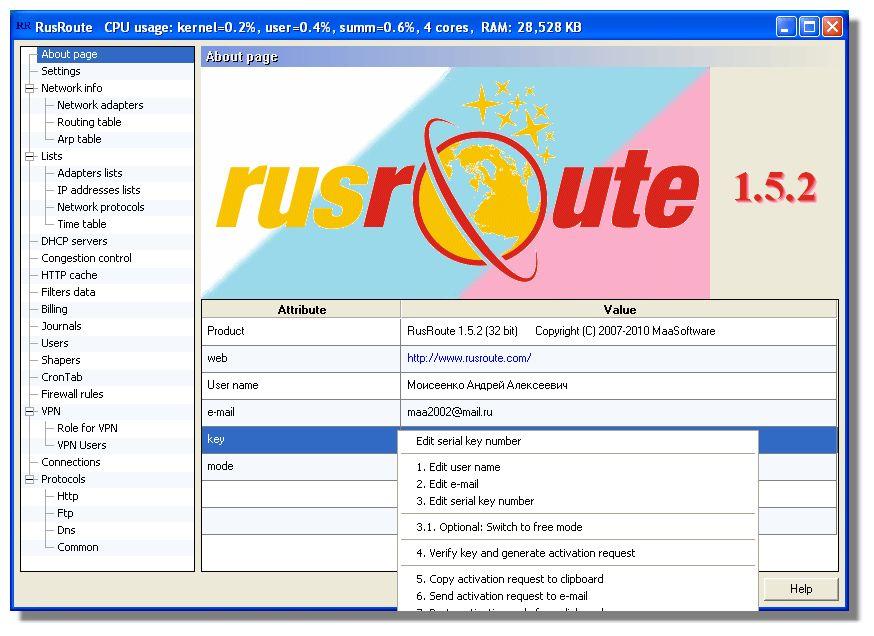Collapse the Network info tree node
Screen dimensions: 874x636
point(29,88)
